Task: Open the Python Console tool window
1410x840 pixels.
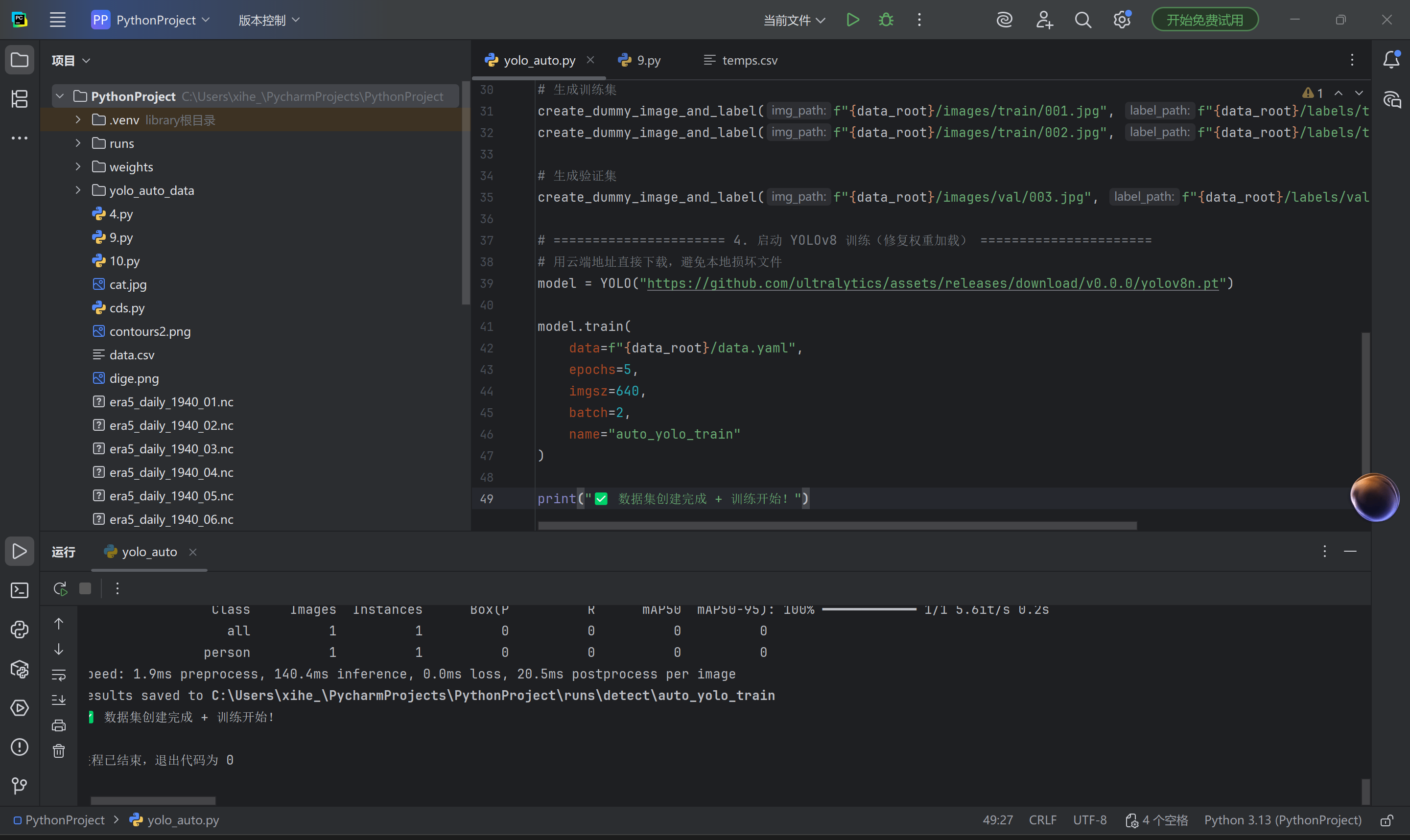Action: (x=19, y=630)
